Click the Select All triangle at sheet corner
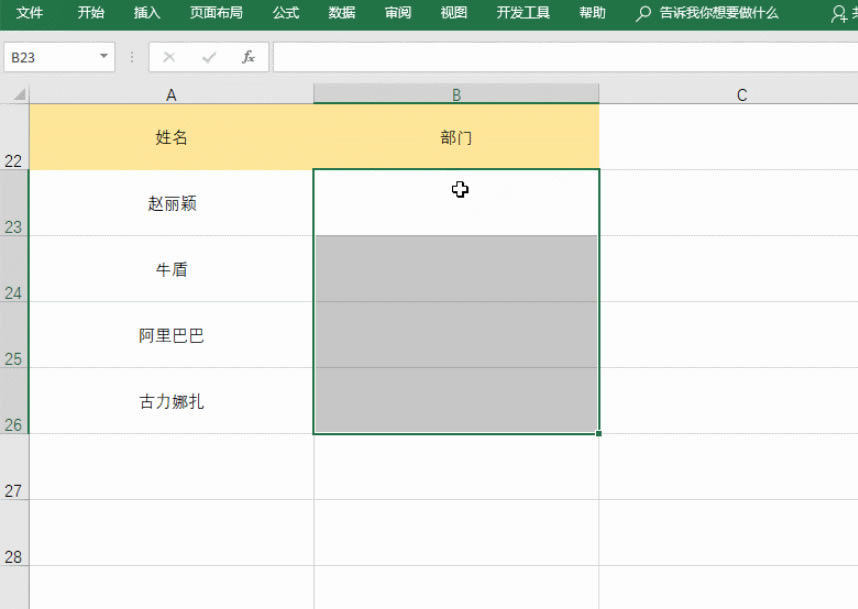858x609 pixels. pos(18,95)
